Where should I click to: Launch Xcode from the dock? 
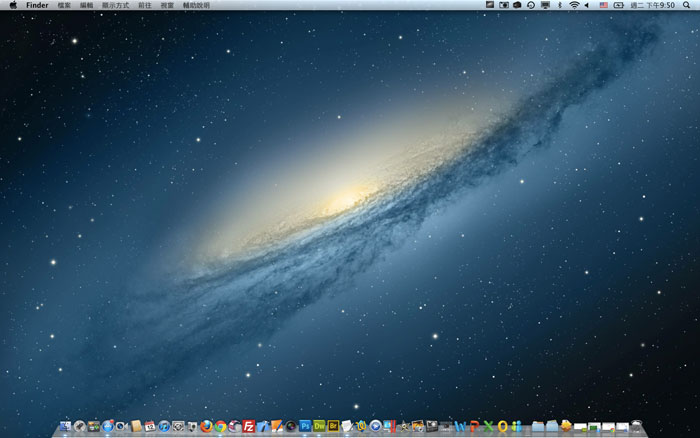[262, 426]
